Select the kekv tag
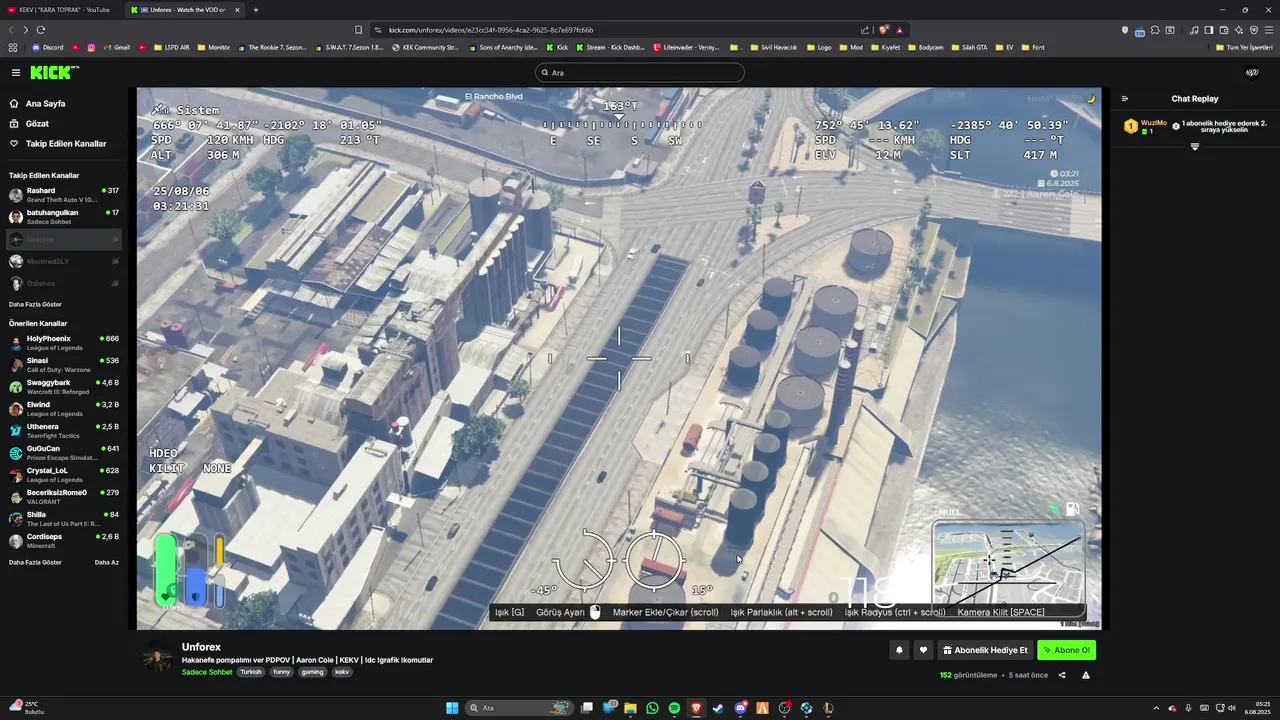 point(342,672)
